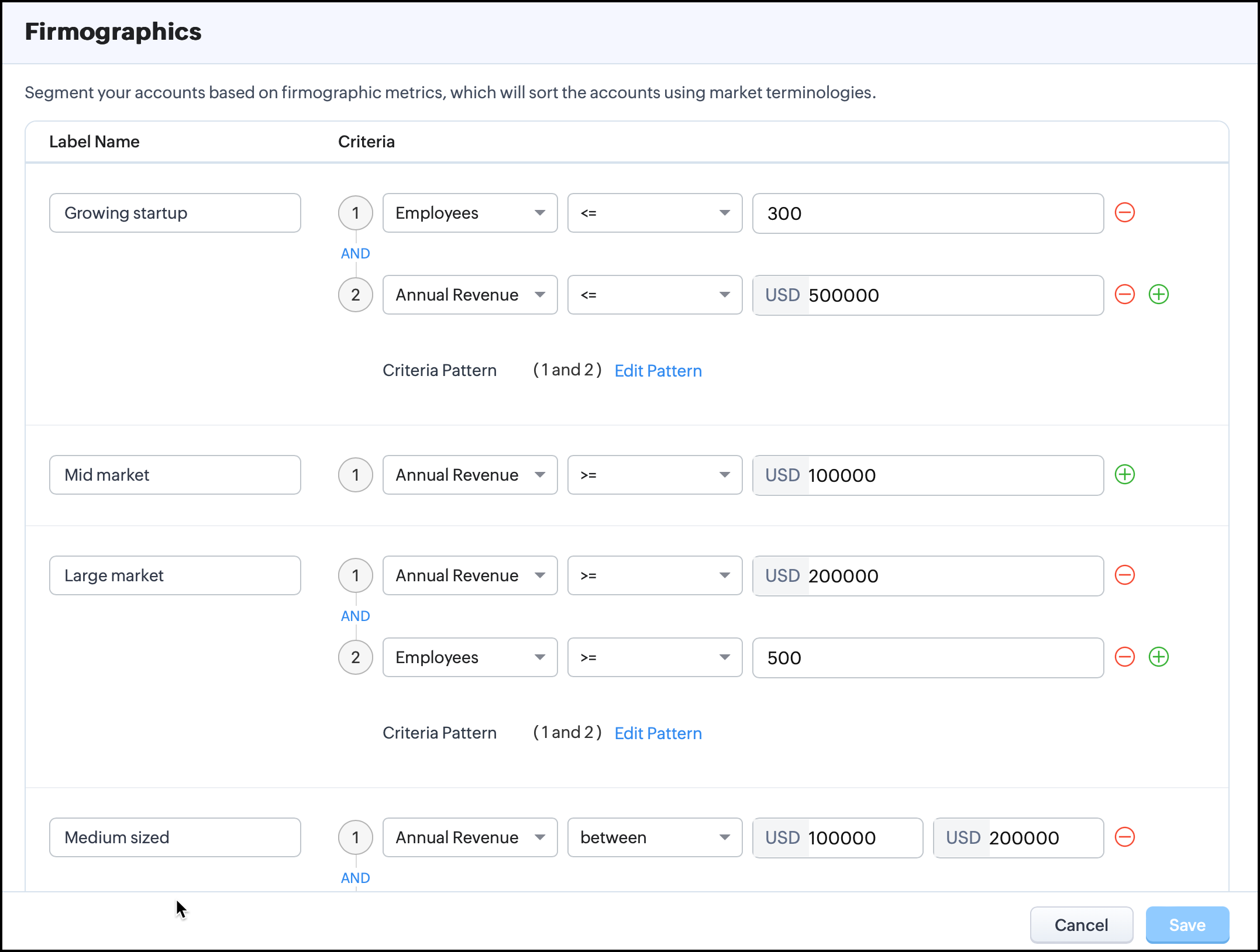Click the Growing startup label name field
The width and height of the screenshot is (1260, 952).
[x=175, y=213]
